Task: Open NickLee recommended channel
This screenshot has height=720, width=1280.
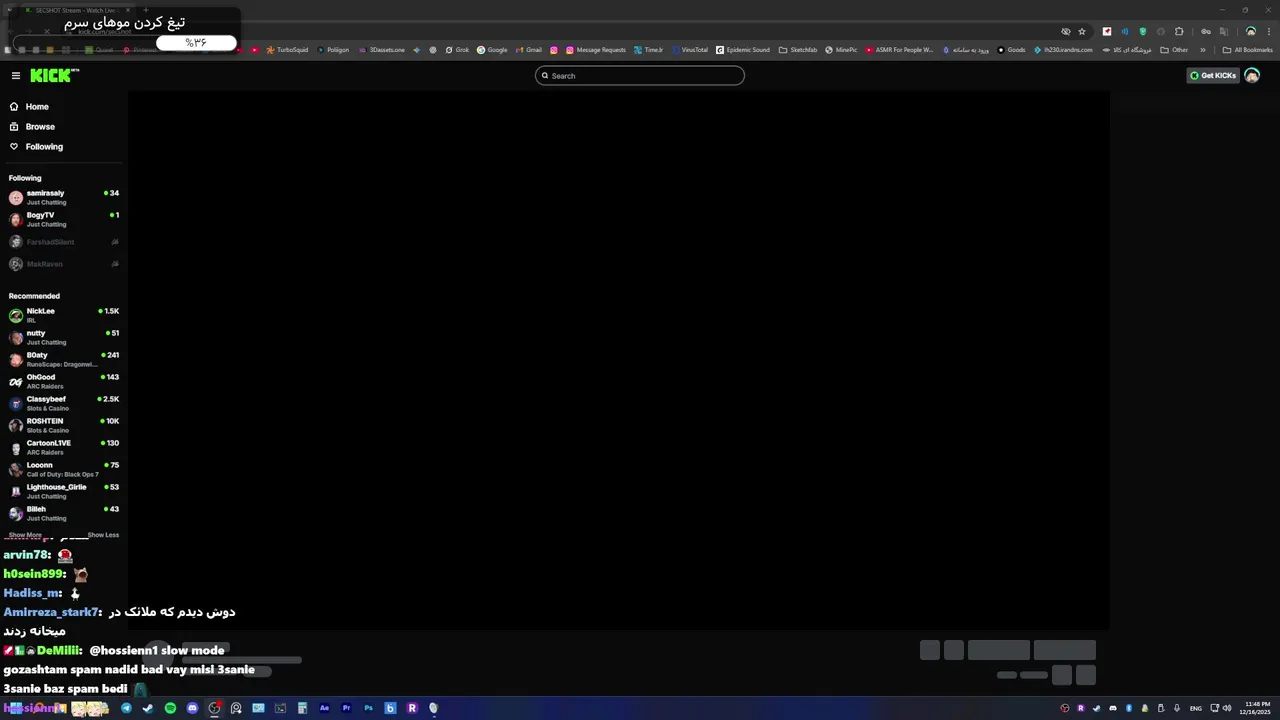Action: 62,315
